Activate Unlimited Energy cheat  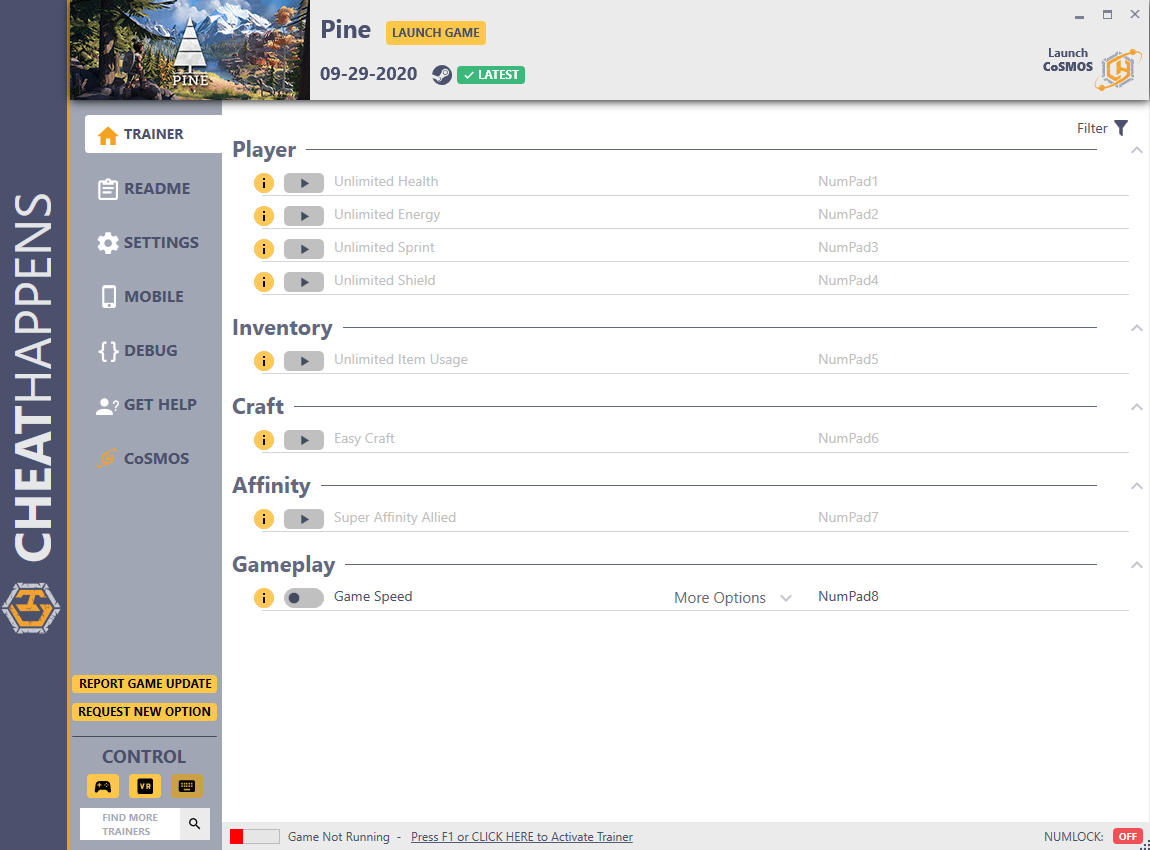[x=304, y=216]
